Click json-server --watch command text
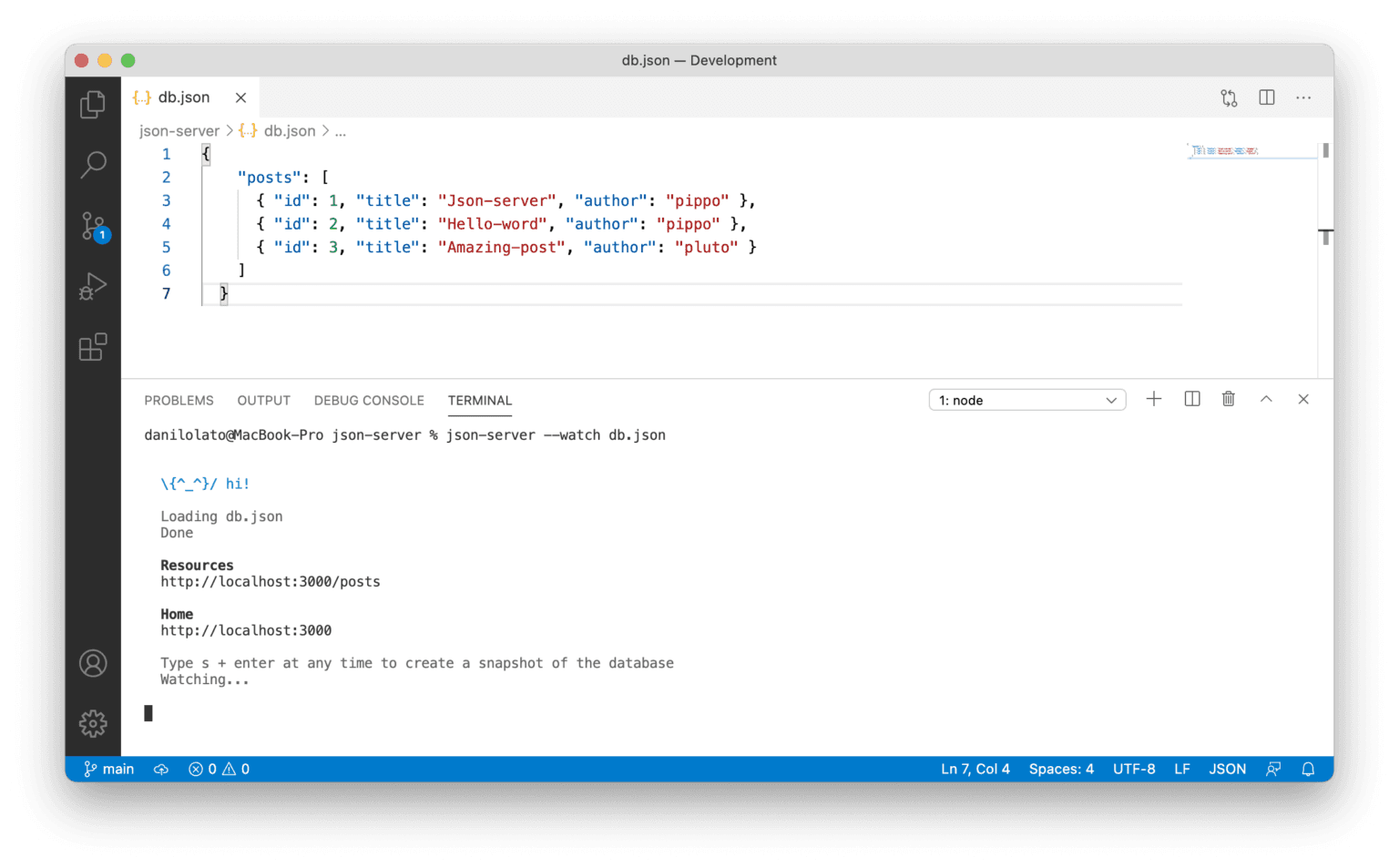Image resolution: width=1399 pixels, height=868 pixels. pyautogui.click(x=556, y=435)
